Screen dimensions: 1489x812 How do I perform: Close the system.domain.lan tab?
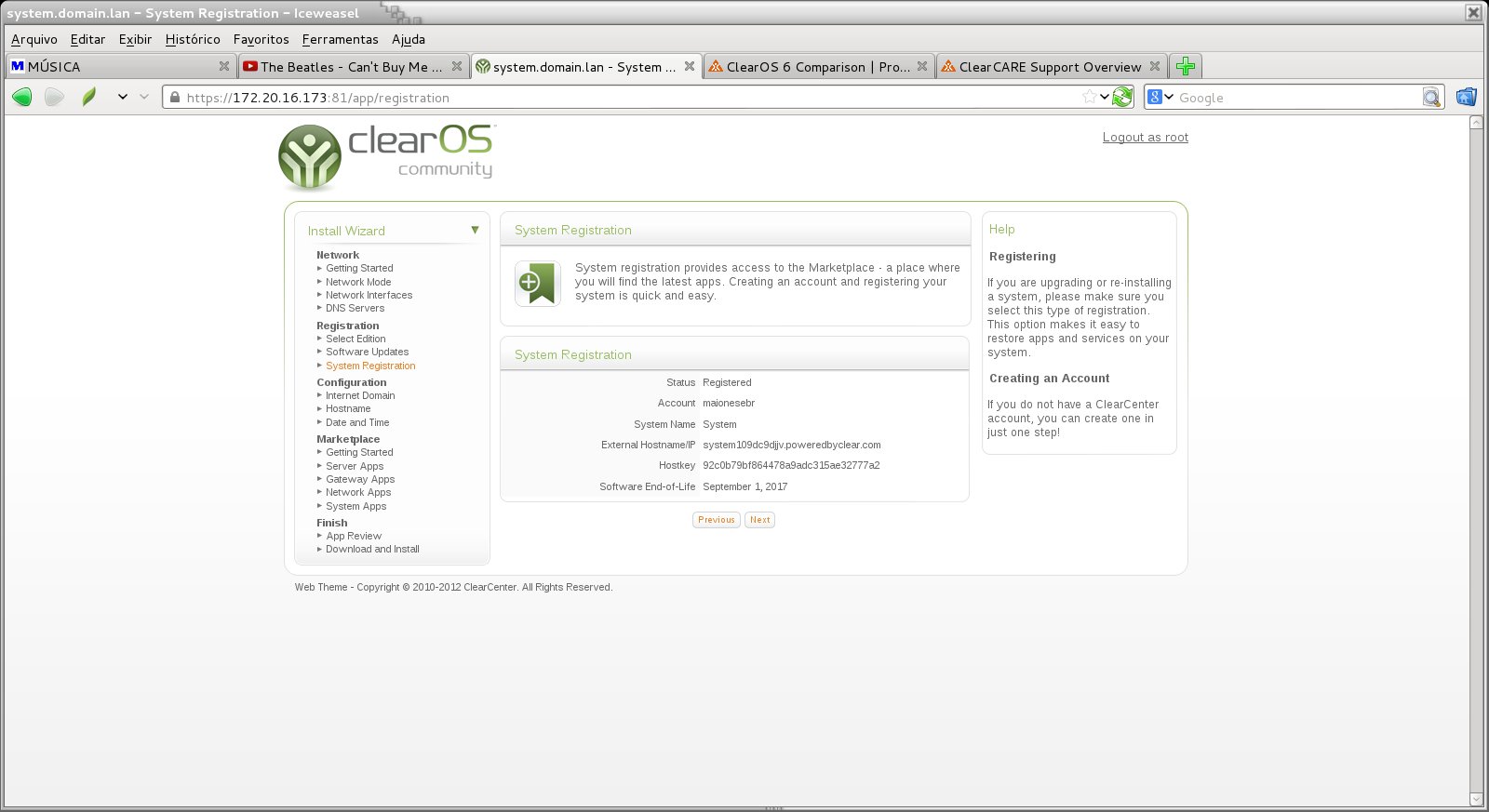pyautogui.click(x=690, y=66)
